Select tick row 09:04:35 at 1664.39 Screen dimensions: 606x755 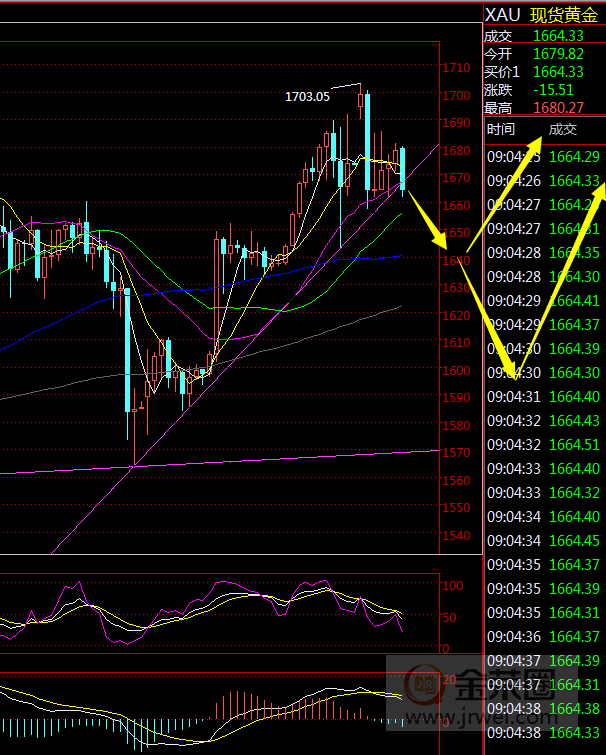544,589
